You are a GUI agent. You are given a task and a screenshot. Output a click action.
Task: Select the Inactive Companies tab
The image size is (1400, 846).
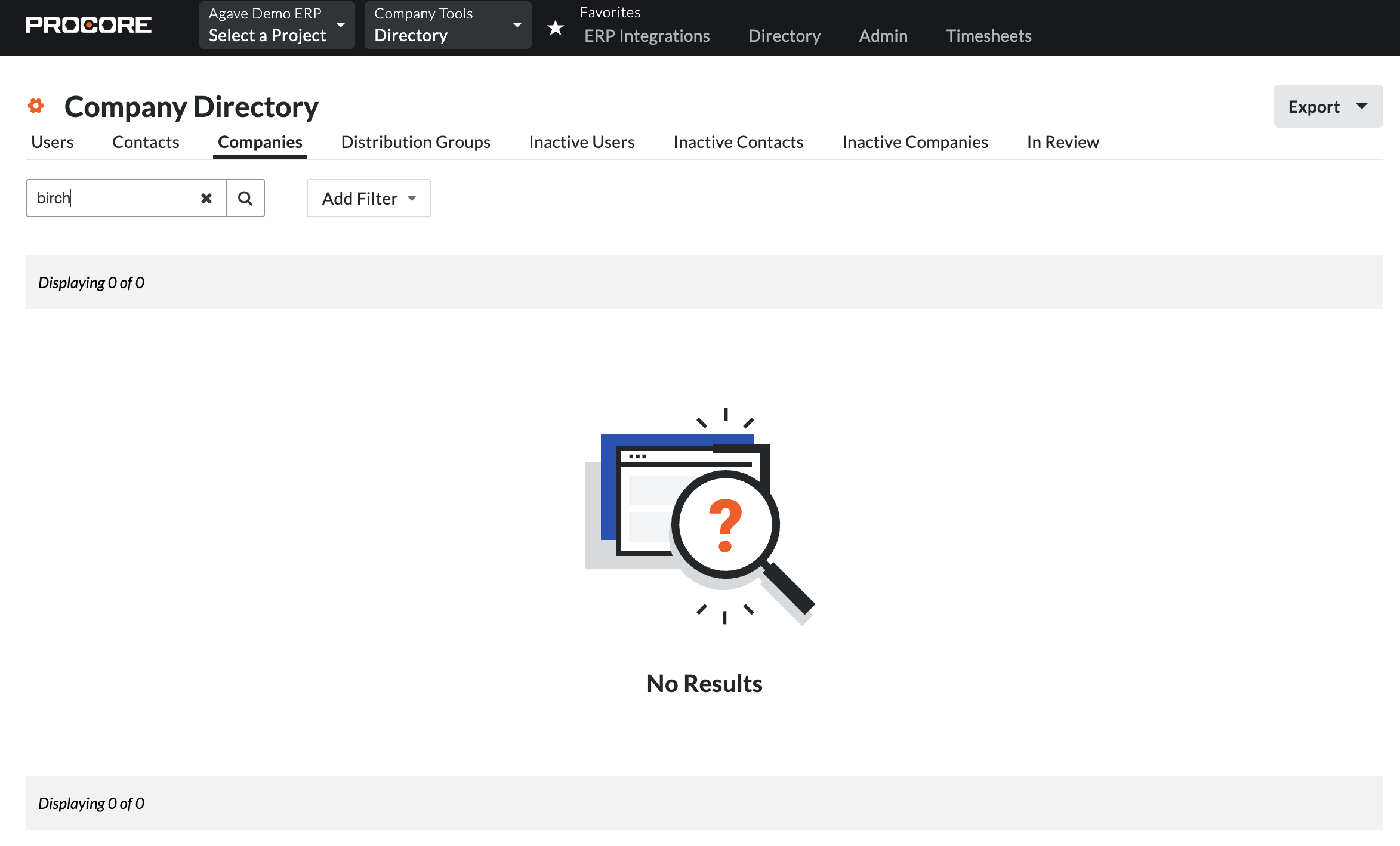[x=915, y=142]
